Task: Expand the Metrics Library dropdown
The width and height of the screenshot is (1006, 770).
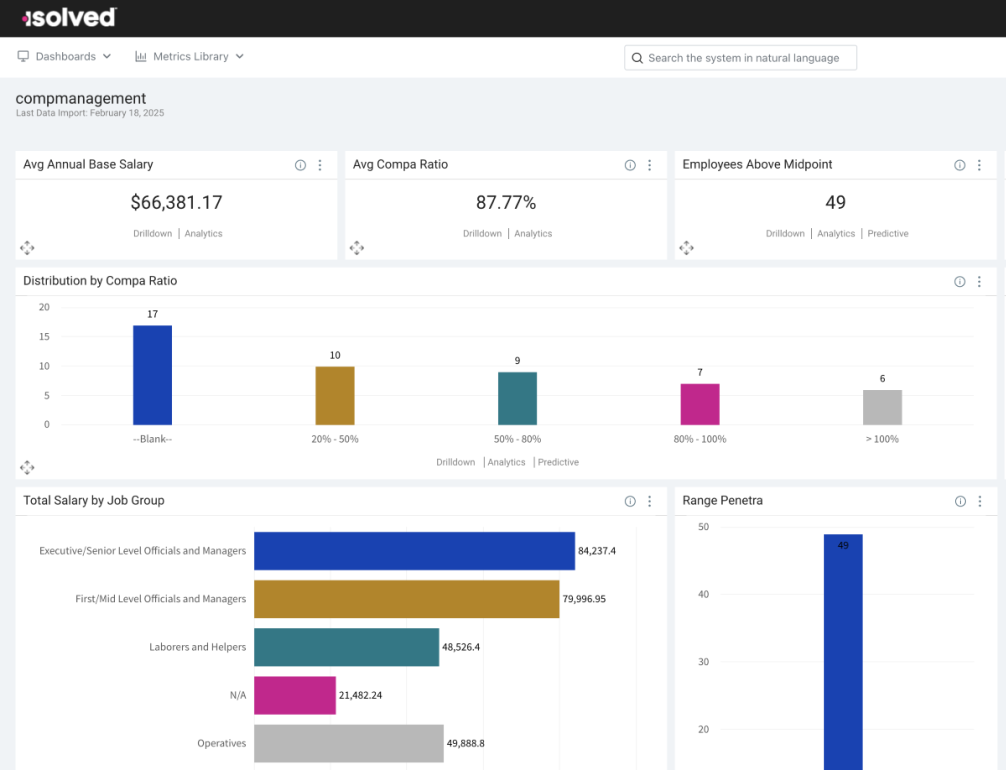Action: point(189,56)
